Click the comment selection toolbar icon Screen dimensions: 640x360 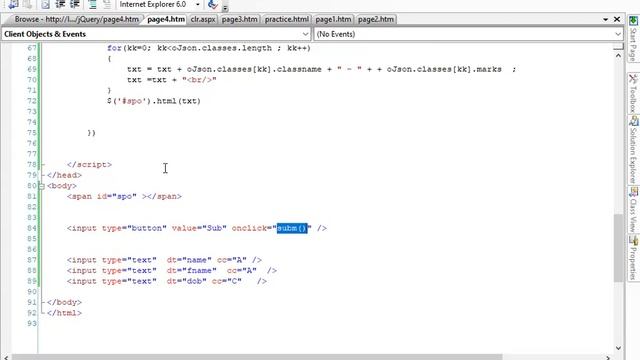tap(93, 4)
